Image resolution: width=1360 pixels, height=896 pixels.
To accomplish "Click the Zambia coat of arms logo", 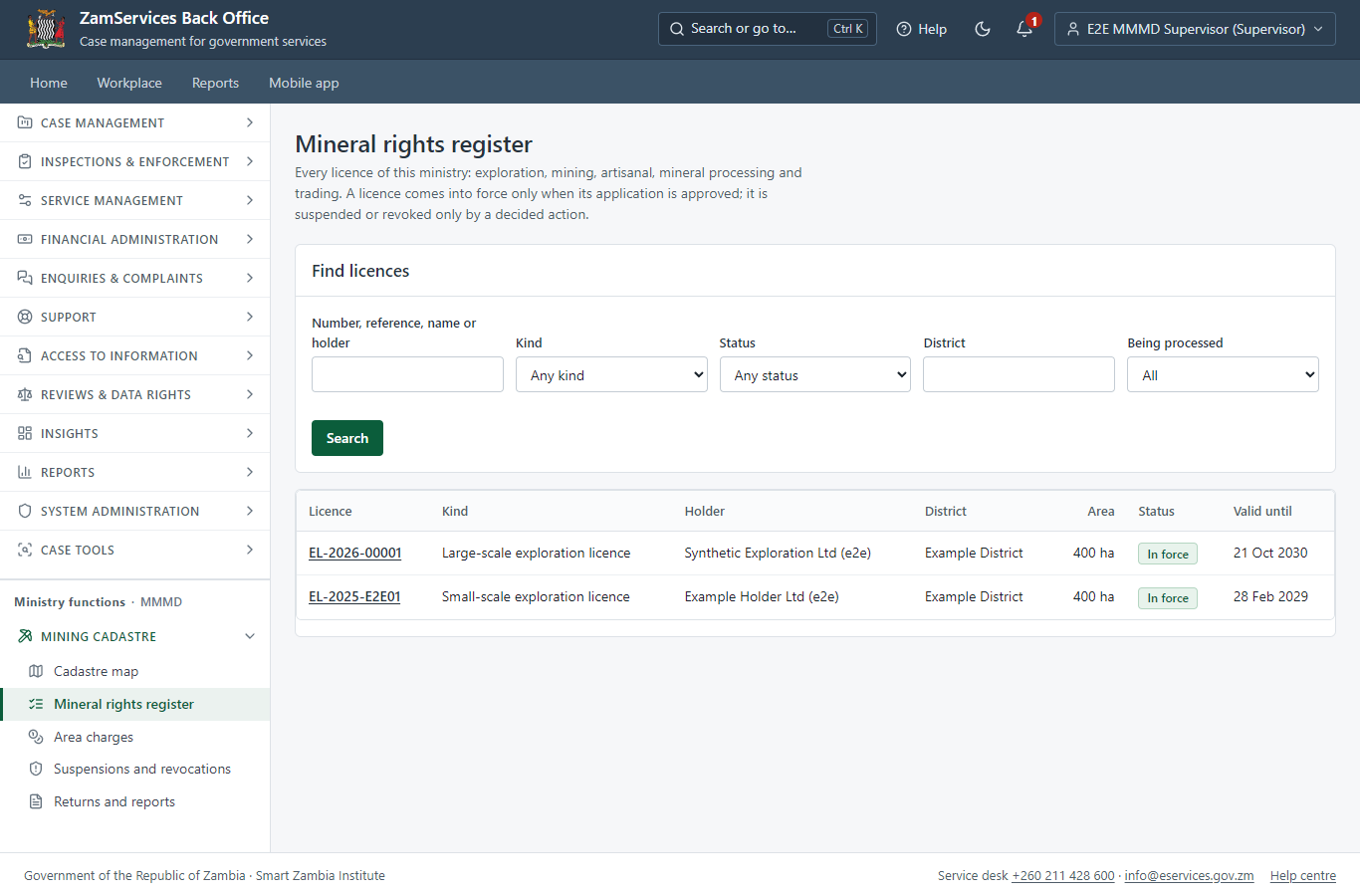I will pyautogui.click(x=46, y=29).
